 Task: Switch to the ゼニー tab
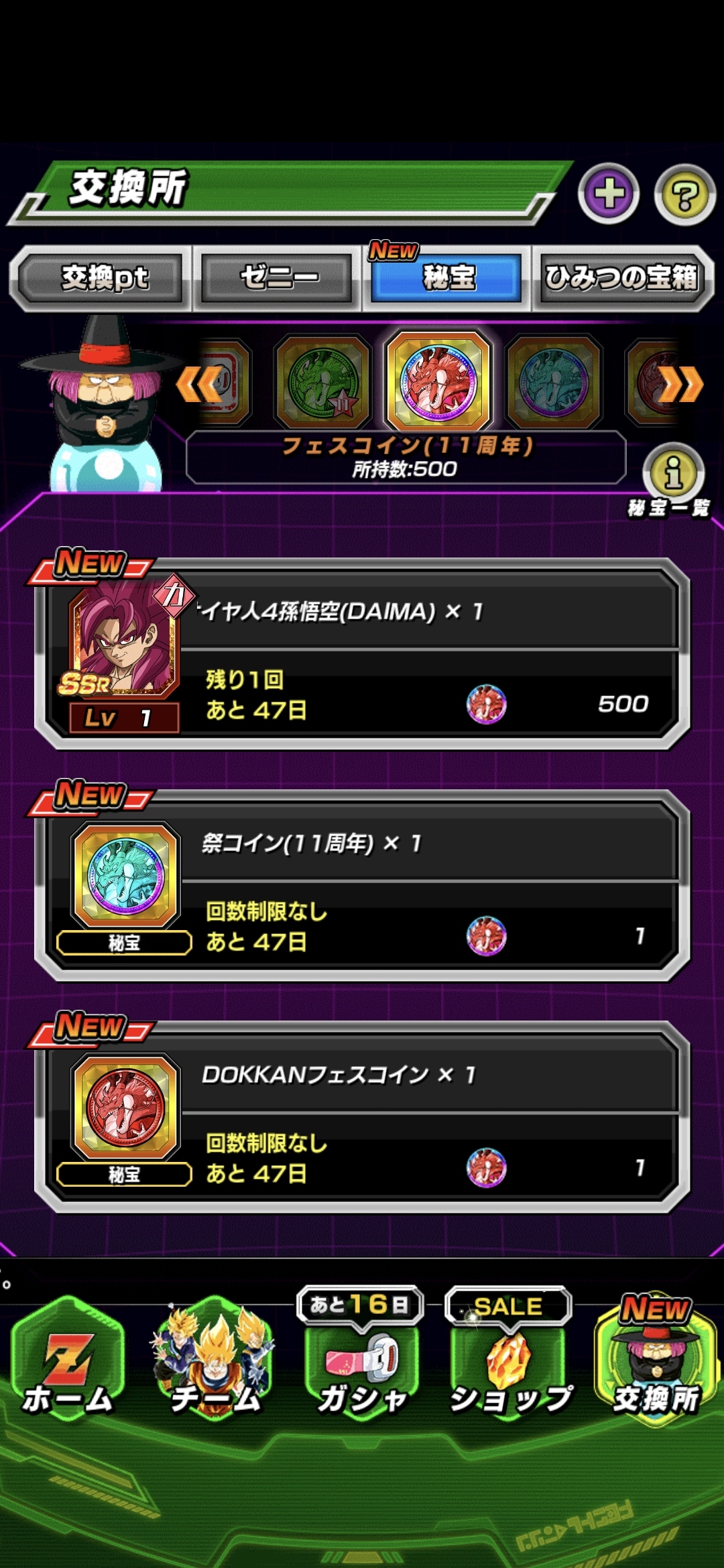coord(277,278)
